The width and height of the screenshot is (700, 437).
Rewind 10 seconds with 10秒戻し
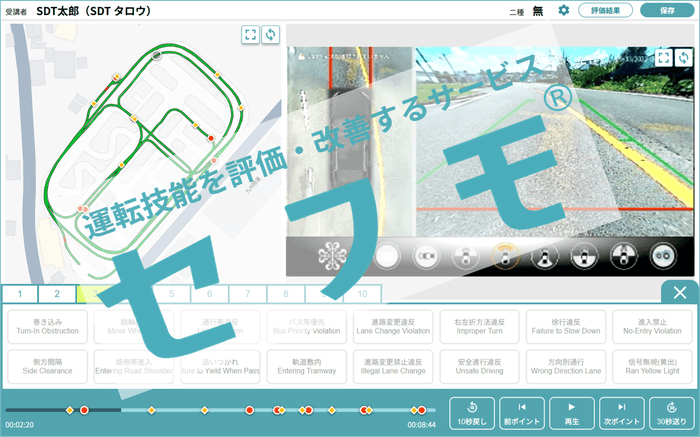tap(472, 411)
